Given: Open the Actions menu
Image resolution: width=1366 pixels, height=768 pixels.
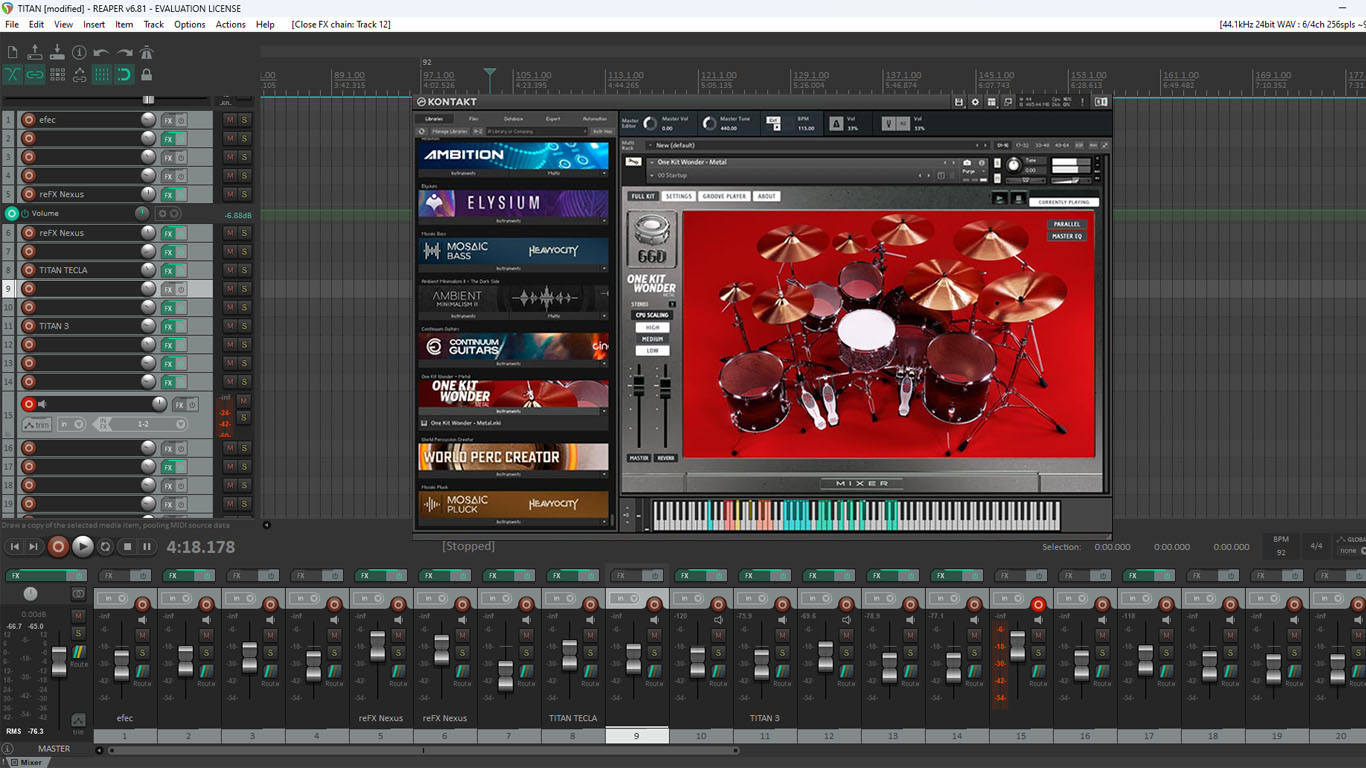Looking at the screenshot, I should [x=230, y=24].
